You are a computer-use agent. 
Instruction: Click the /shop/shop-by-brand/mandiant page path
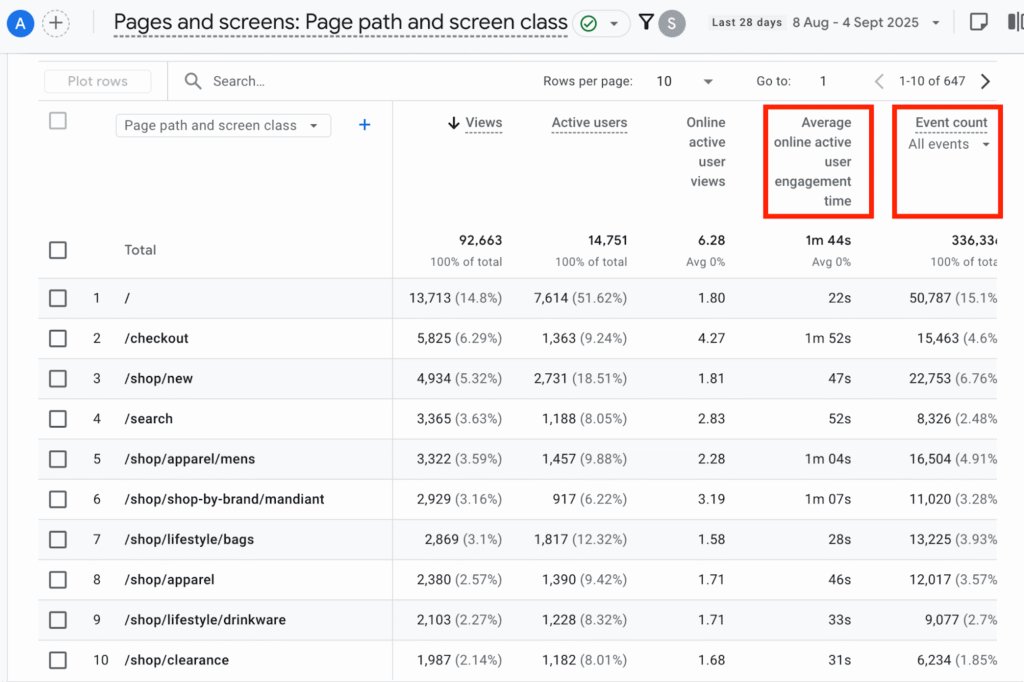(225, 500)
